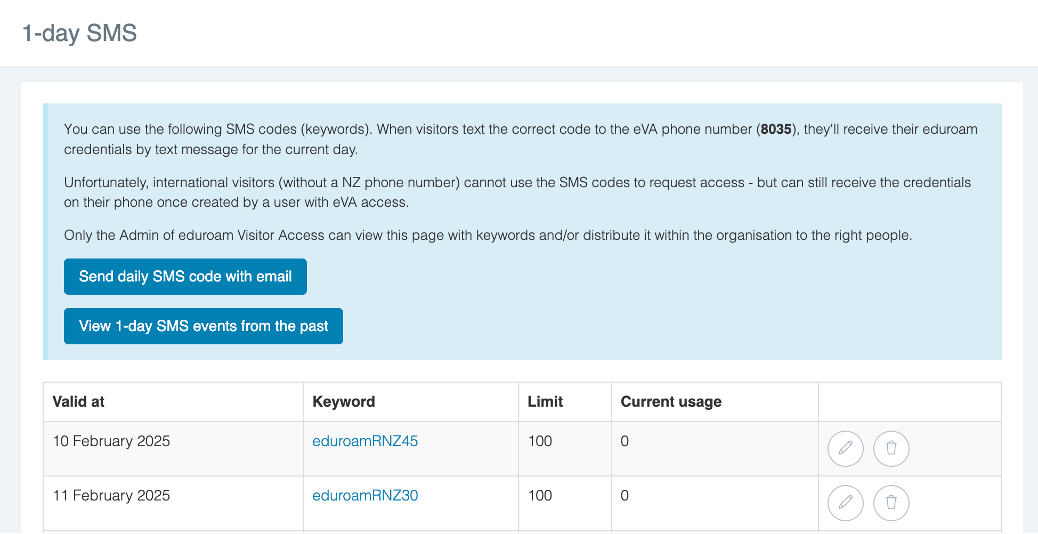The image size is (1038, 534).
Task: Click pencil icon for 11 February 2025
Action: pos(846,503)
